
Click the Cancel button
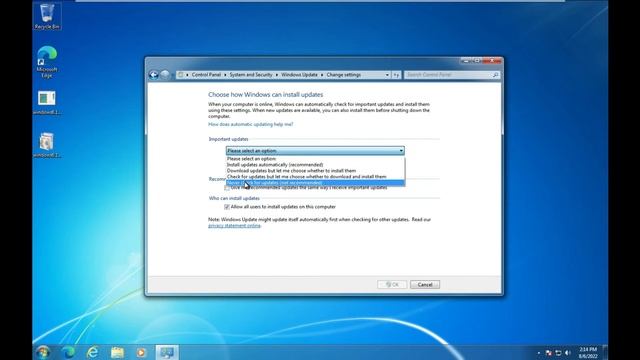(x=425, y=284)
